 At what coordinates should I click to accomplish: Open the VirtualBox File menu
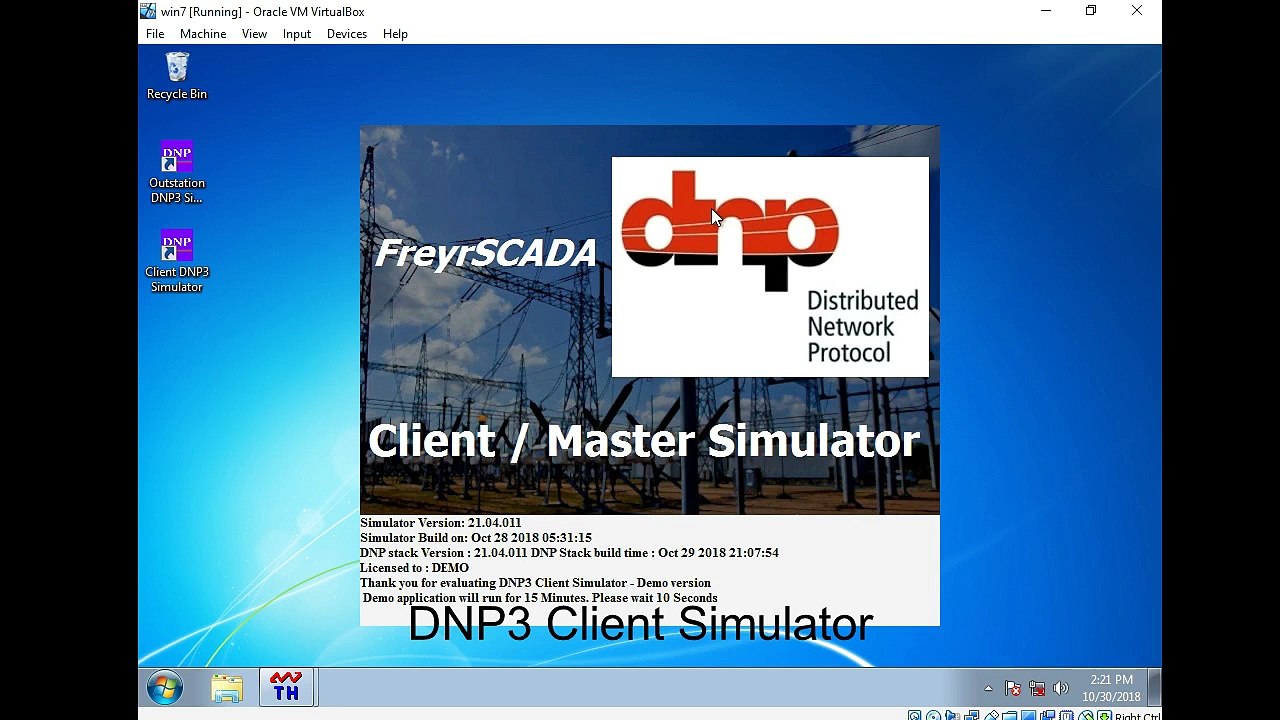point(155,34)
